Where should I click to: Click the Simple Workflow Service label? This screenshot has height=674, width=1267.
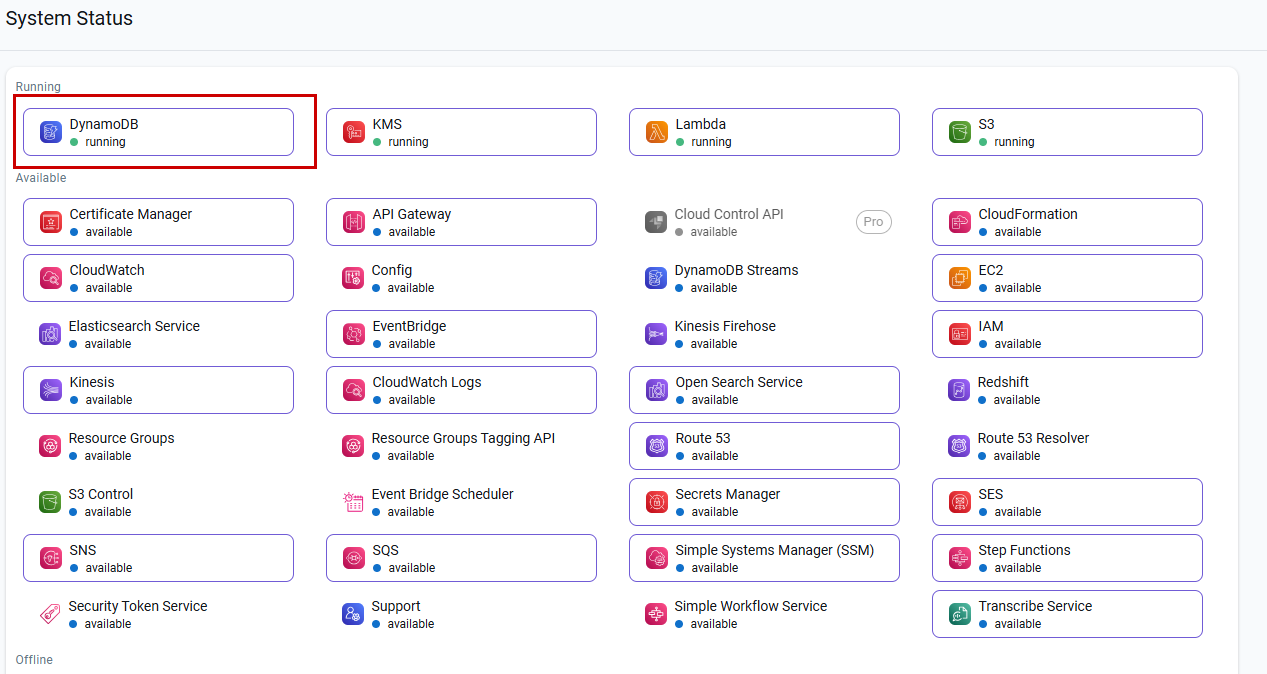pyautogui.click(x=751, y=606)
